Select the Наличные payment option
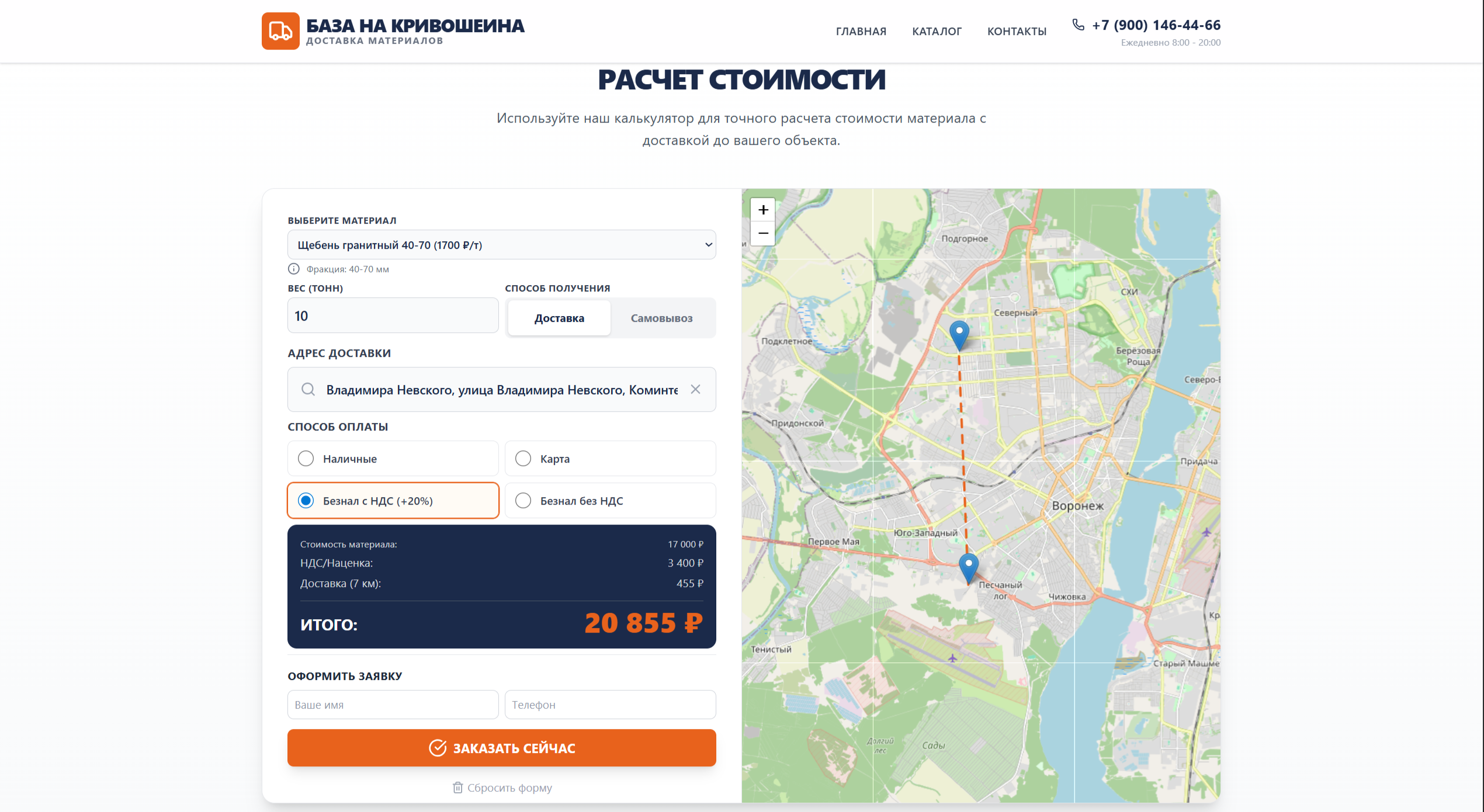The width and height of the screenshot is (1484, 812). click(306, 459)
